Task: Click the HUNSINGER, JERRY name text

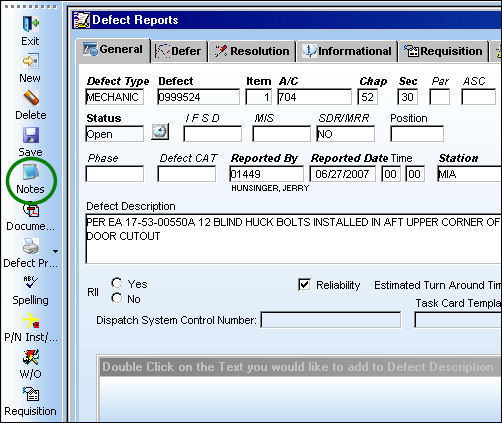Action: tap(270, 188)
